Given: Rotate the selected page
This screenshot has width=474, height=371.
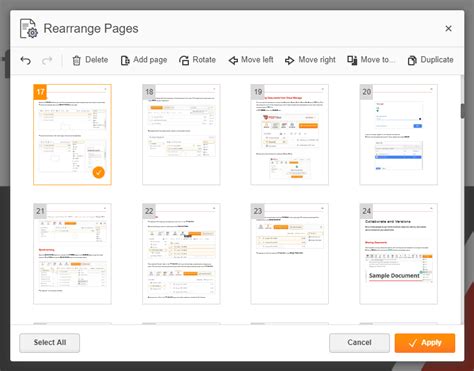Looking at the screenshot, I should [197, 60].
